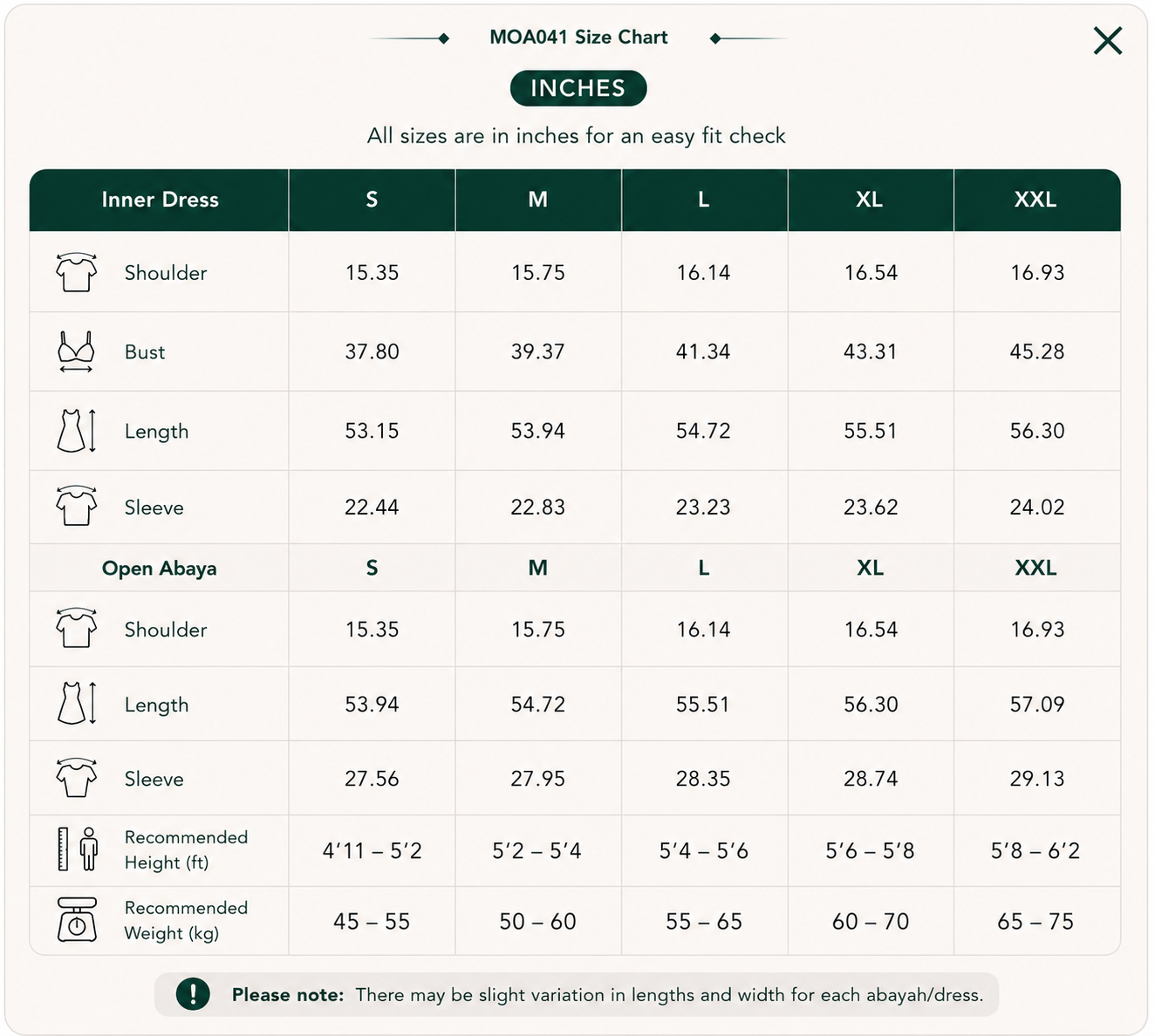Click the Open Abaya section header
The height and width of the screenshot is (1036, 1155).
160,569
